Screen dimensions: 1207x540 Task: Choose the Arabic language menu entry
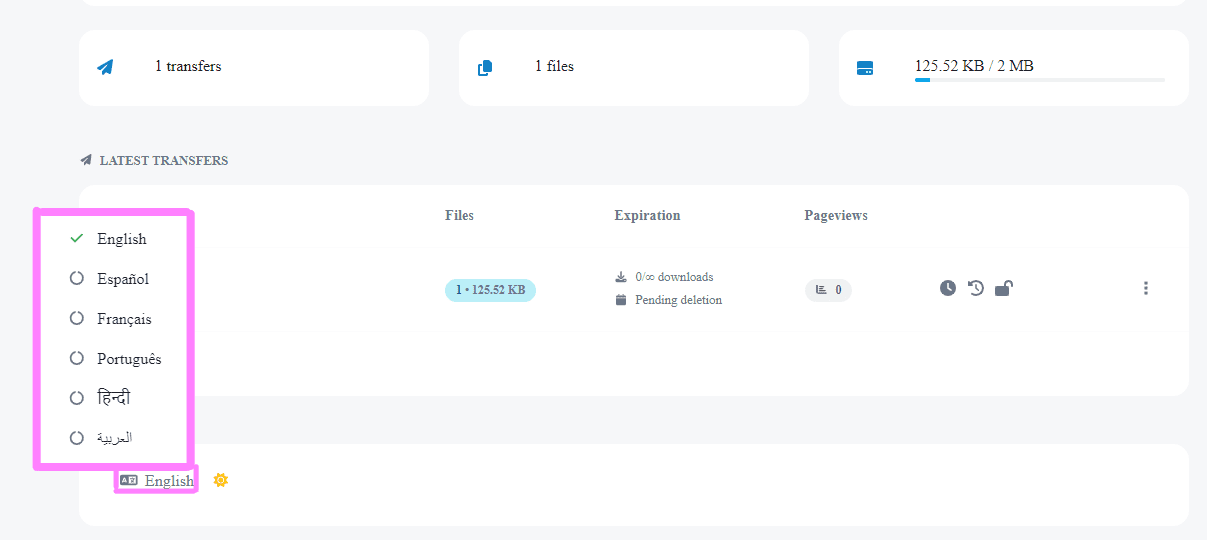114,438
